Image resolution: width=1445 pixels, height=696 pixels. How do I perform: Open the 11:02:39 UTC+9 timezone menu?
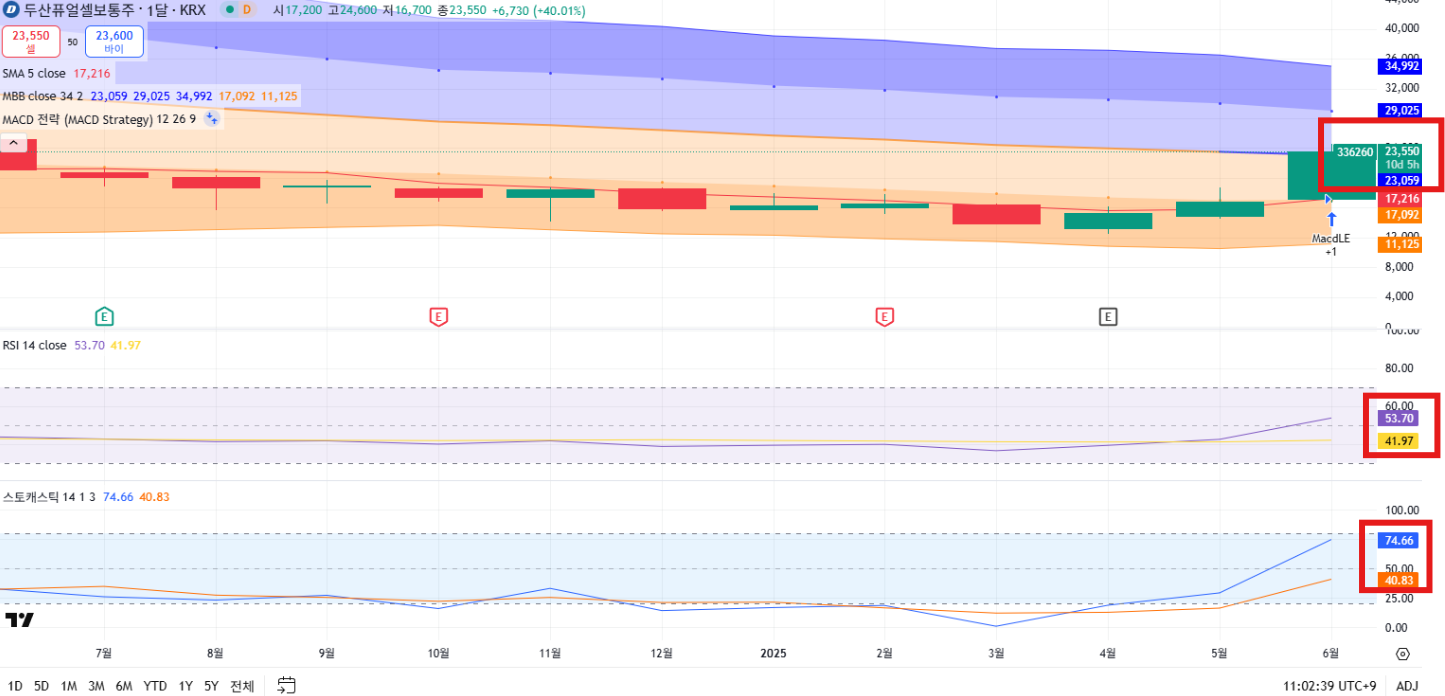(x=1331, y=686)
